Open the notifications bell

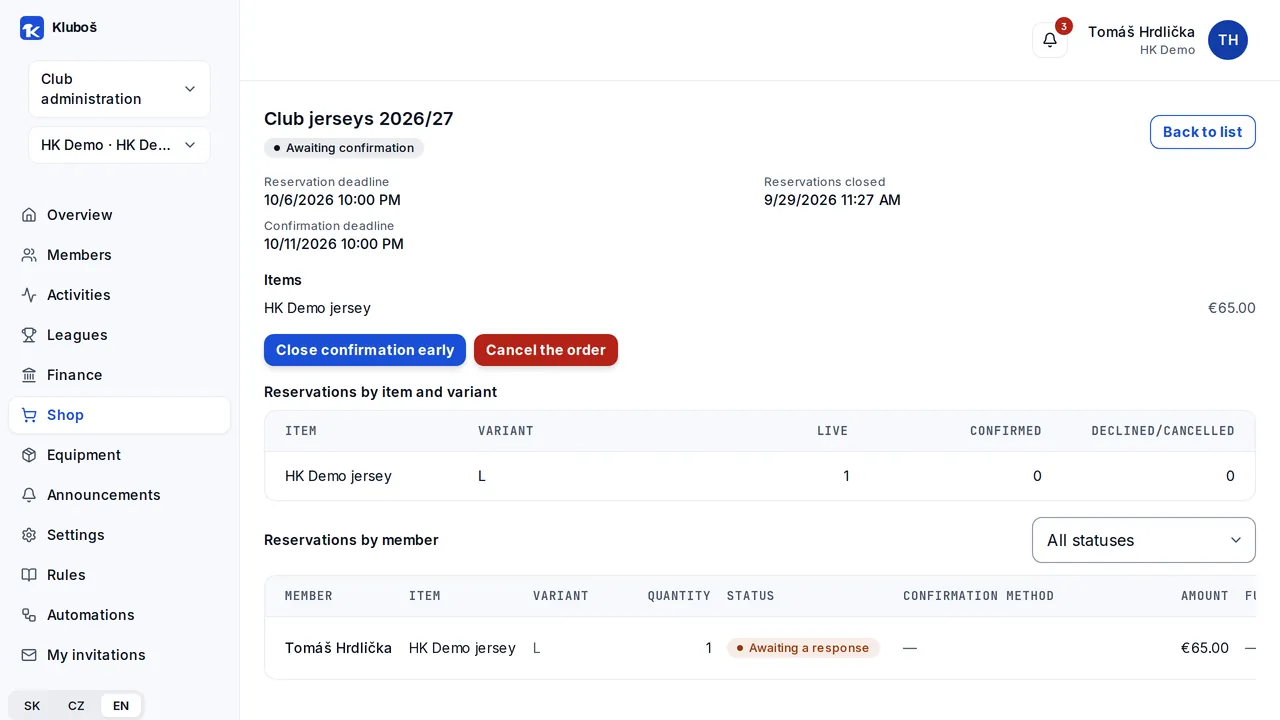[1050, 40]
